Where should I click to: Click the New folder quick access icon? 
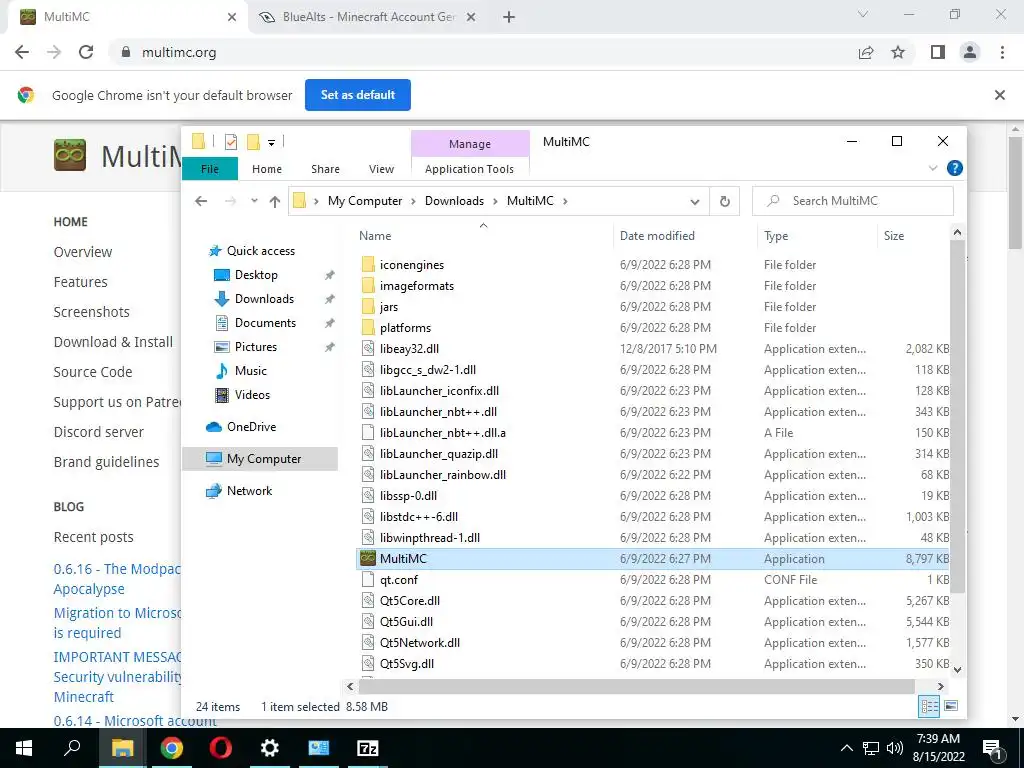253,142
